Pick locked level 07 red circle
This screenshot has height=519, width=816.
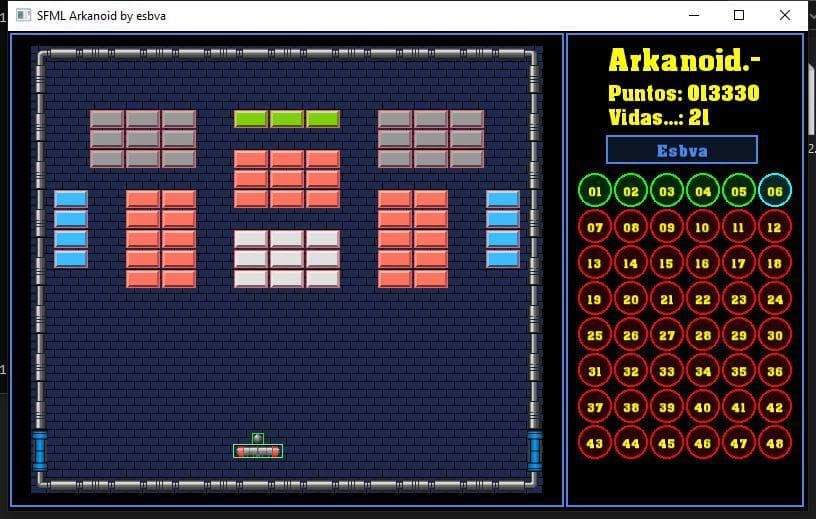594,227
